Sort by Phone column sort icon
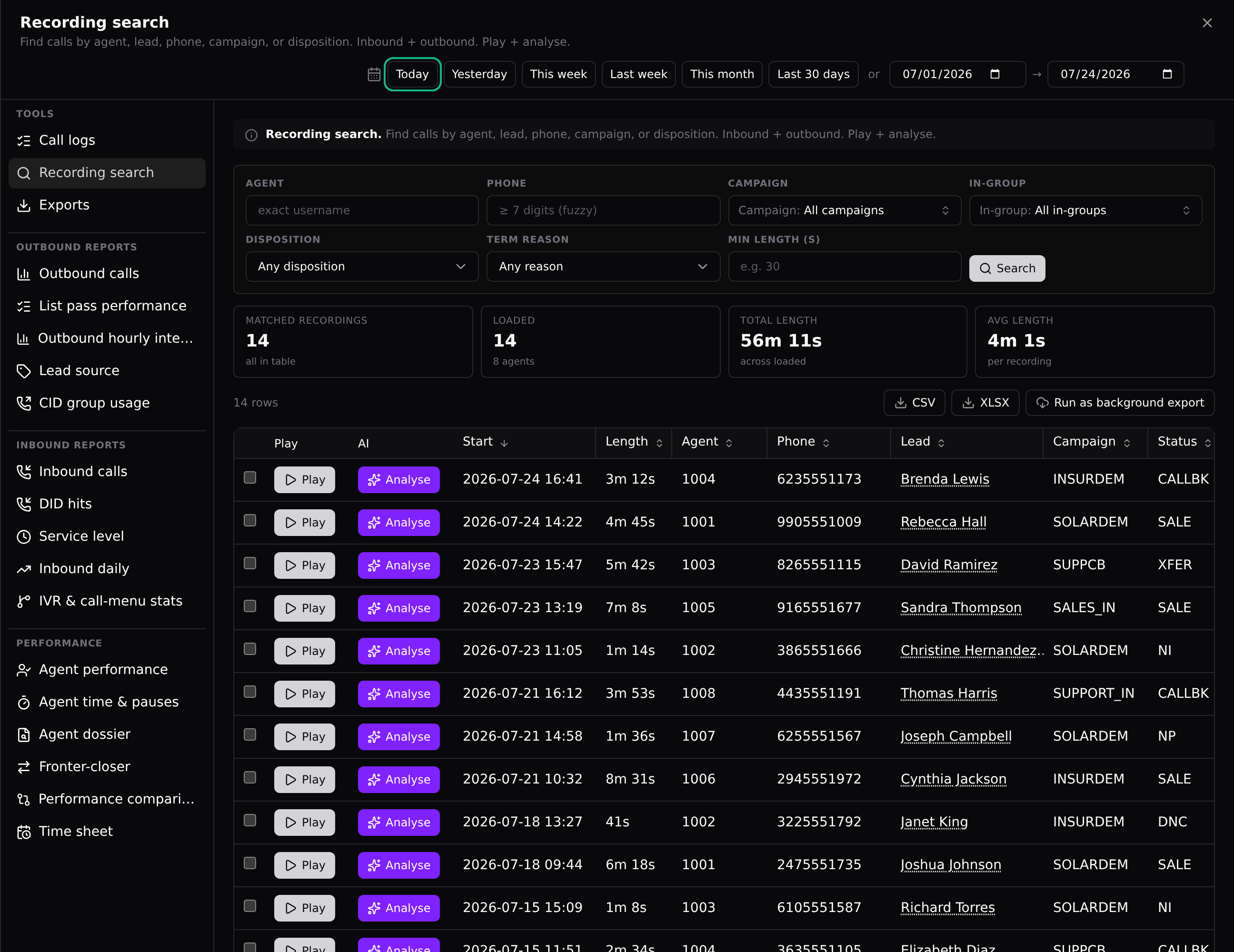The width and height of the screenshot is (1234, 952). click(826, 443)
